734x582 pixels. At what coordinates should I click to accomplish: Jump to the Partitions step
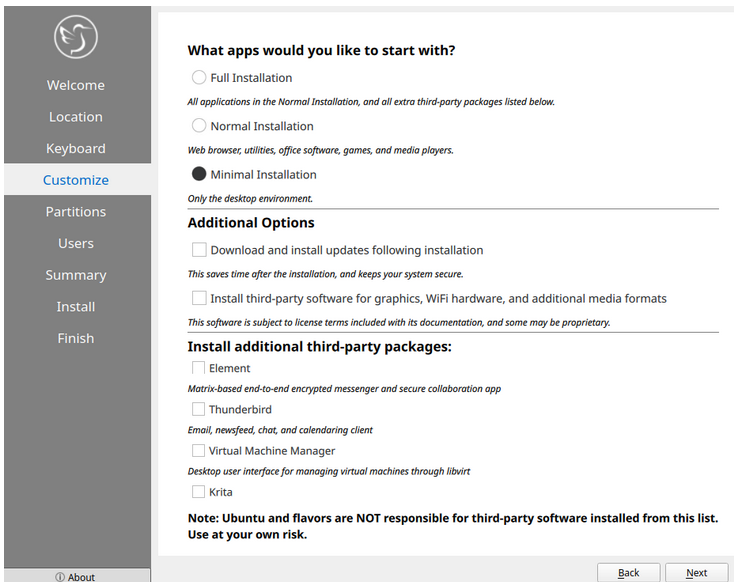click(76, 212)
